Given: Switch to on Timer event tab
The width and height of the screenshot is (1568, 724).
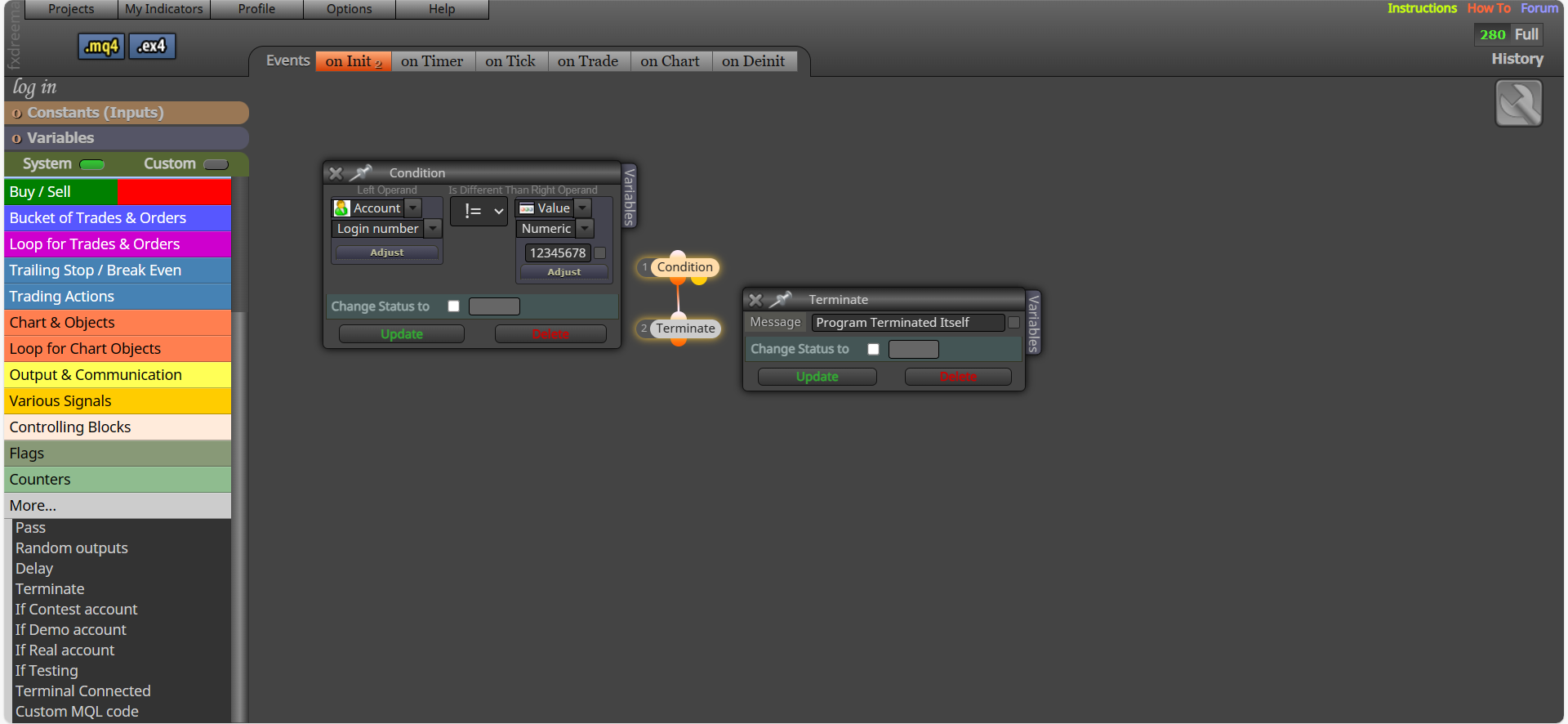Looking at the screenshot, I should click(x=432, y=61).
